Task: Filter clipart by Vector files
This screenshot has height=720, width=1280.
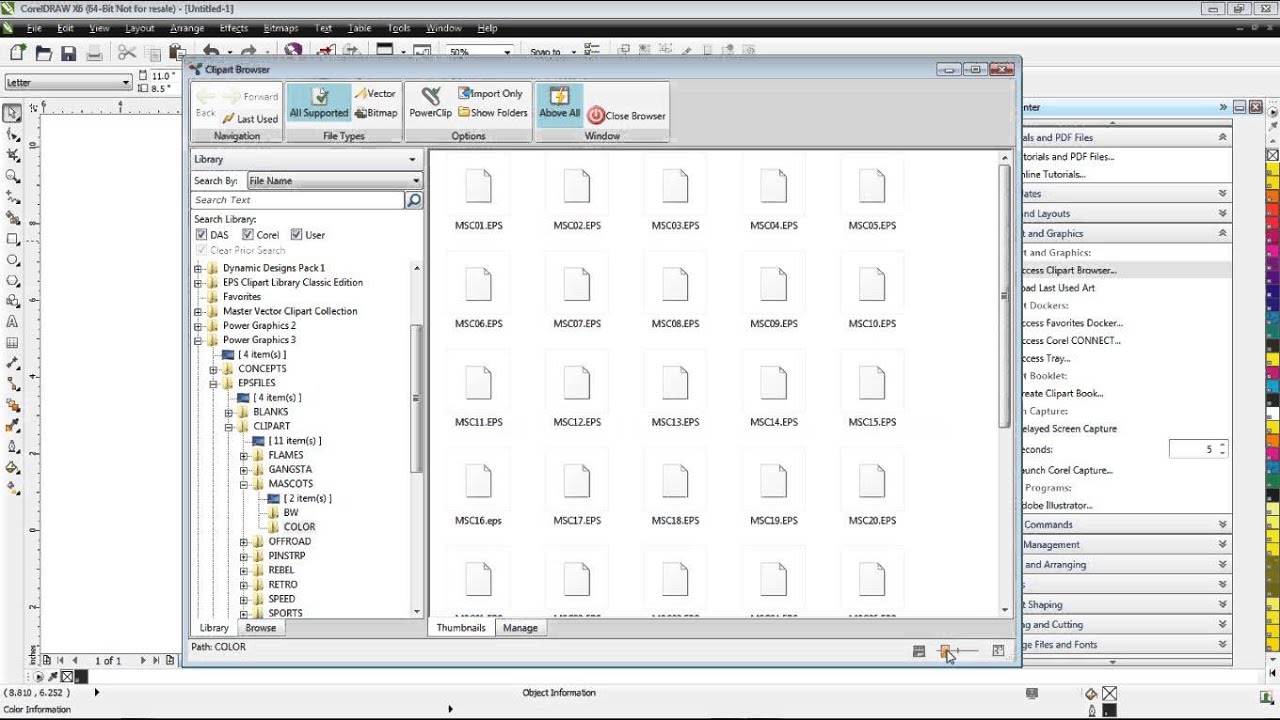Action: [x=375, y=94]
